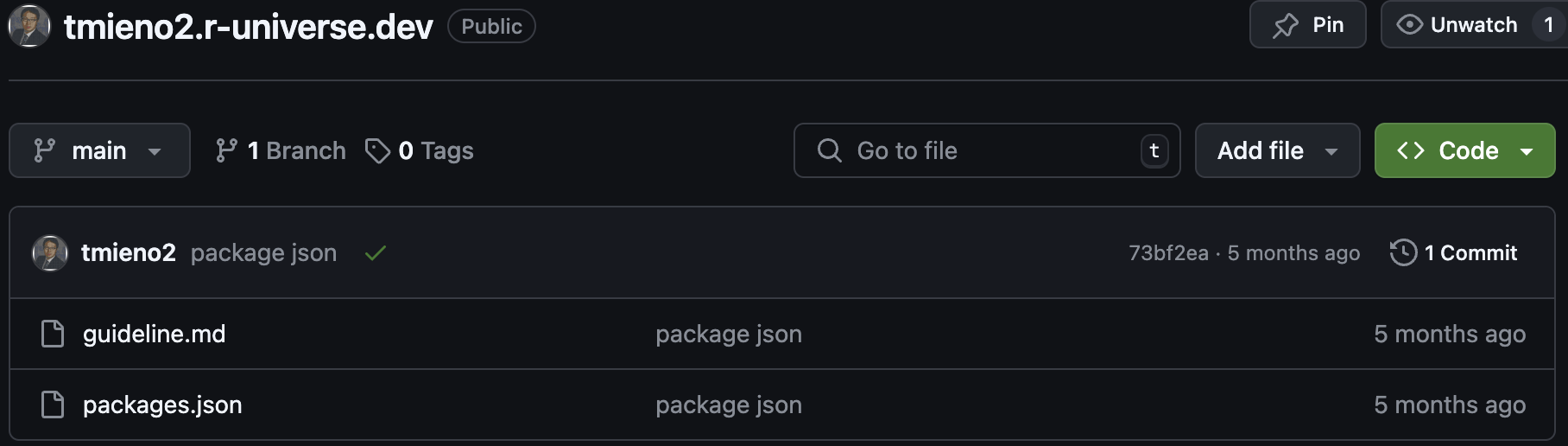
Task: Click the repository owner avatar at top
Action: tap(29, 26)
